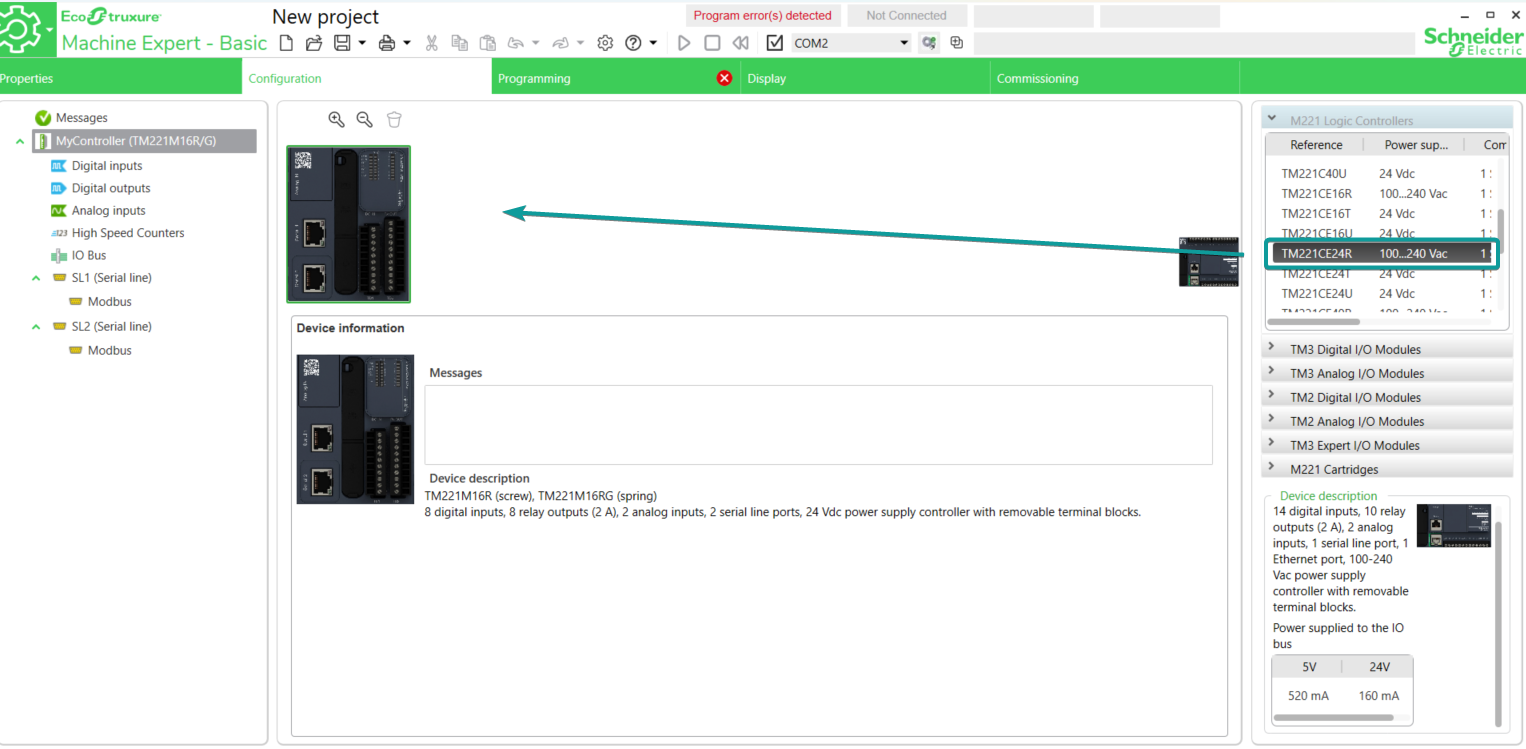Click the Save floppy disk icon

[x=342, y=43]
